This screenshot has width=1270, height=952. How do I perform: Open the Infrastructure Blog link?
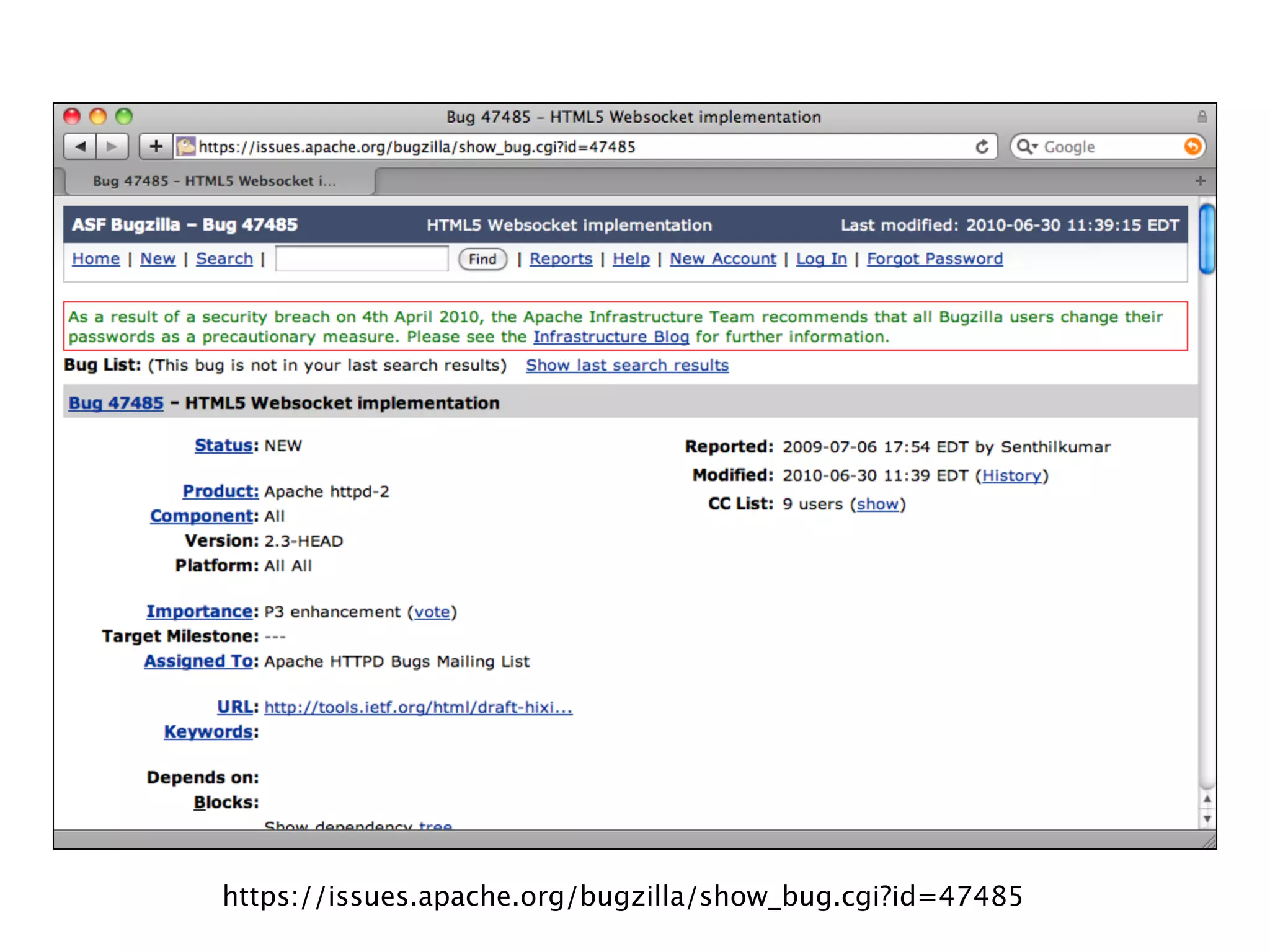(611, 337)
